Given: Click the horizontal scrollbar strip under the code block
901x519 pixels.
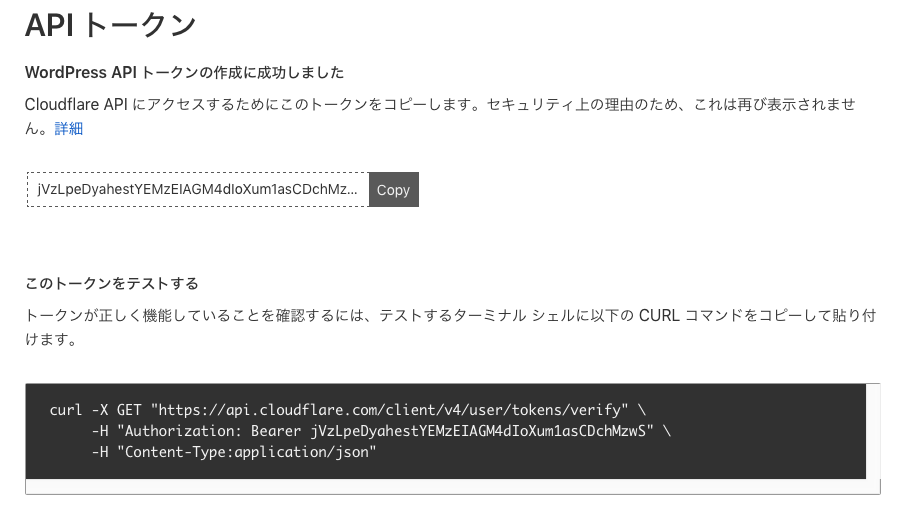Looking at the screenshot, I should (x=453, y=486).
